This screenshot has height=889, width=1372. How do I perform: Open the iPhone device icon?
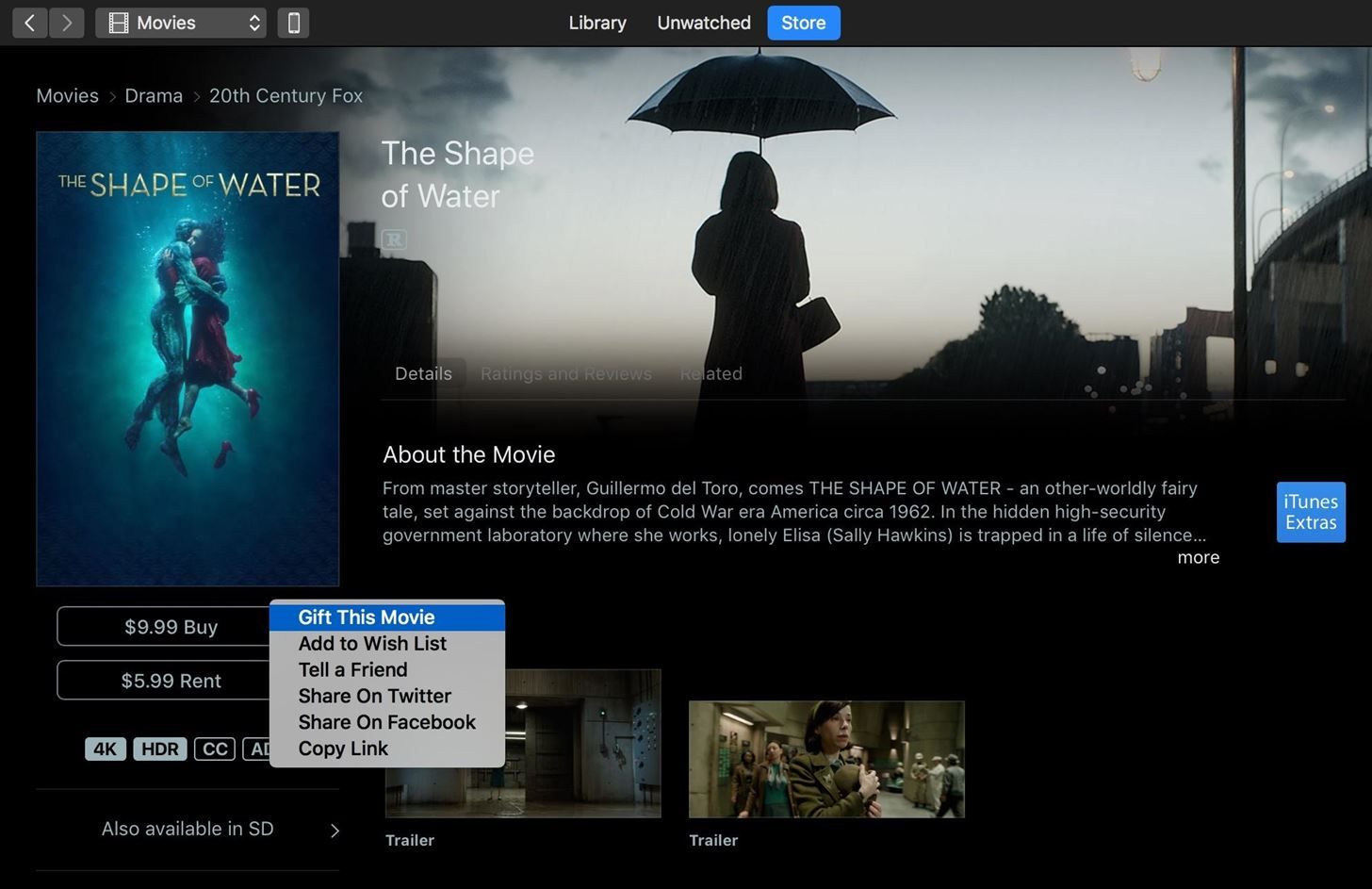coord(293,23)
